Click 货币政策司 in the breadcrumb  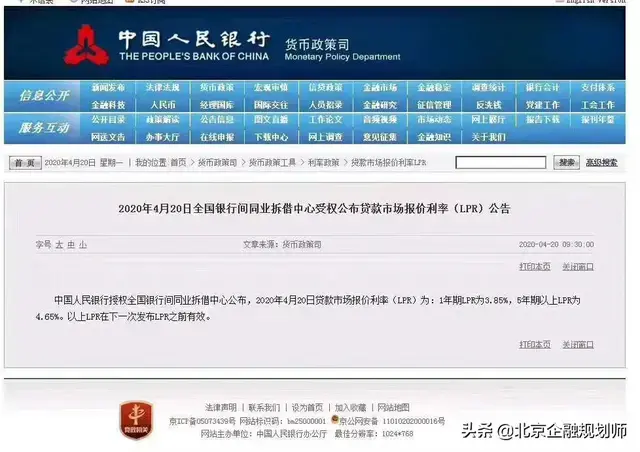(217, 163)
